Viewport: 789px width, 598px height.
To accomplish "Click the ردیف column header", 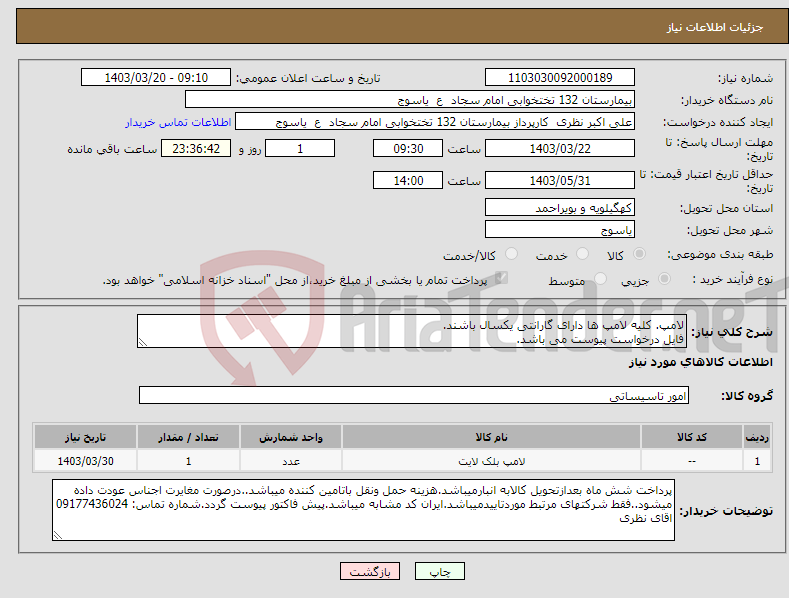I will coord(757,437).
